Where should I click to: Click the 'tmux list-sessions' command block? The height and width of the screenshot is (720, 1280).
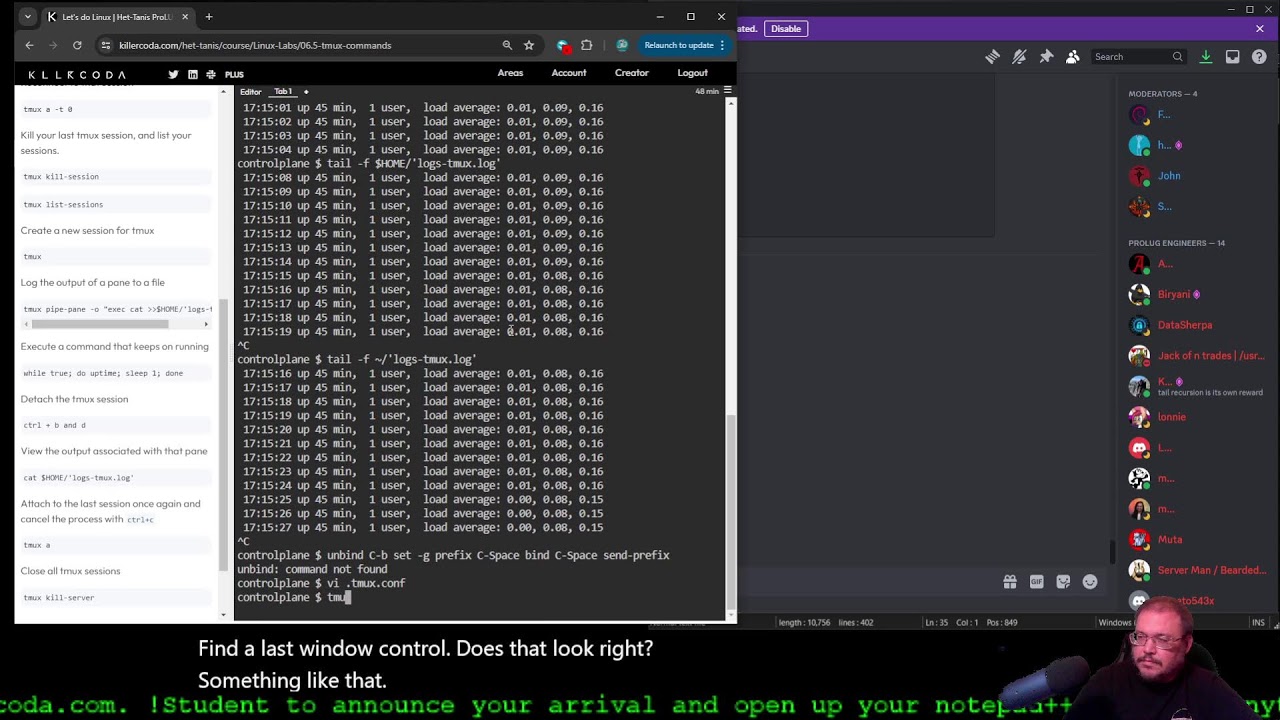116,204
